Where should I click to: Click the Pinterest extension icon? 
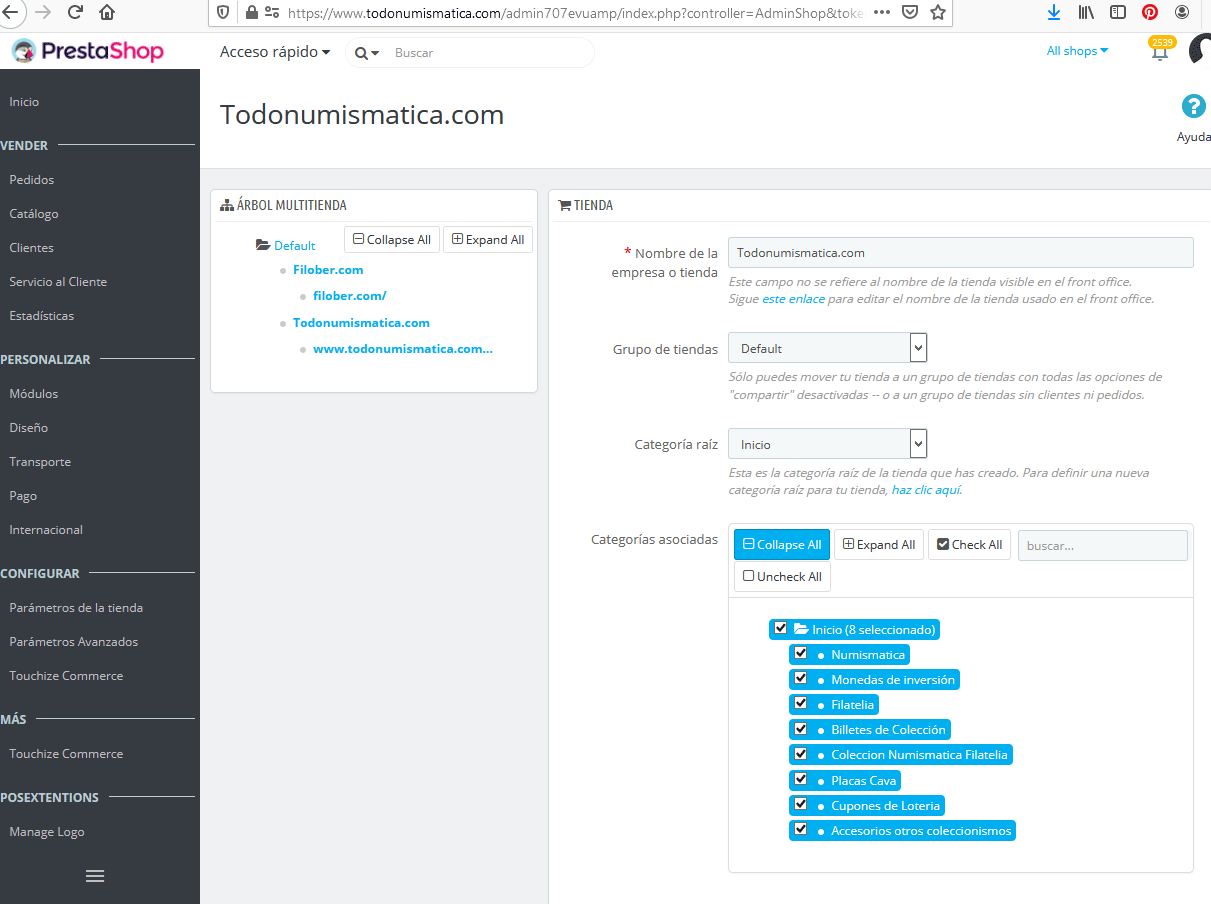(1150, 12)
